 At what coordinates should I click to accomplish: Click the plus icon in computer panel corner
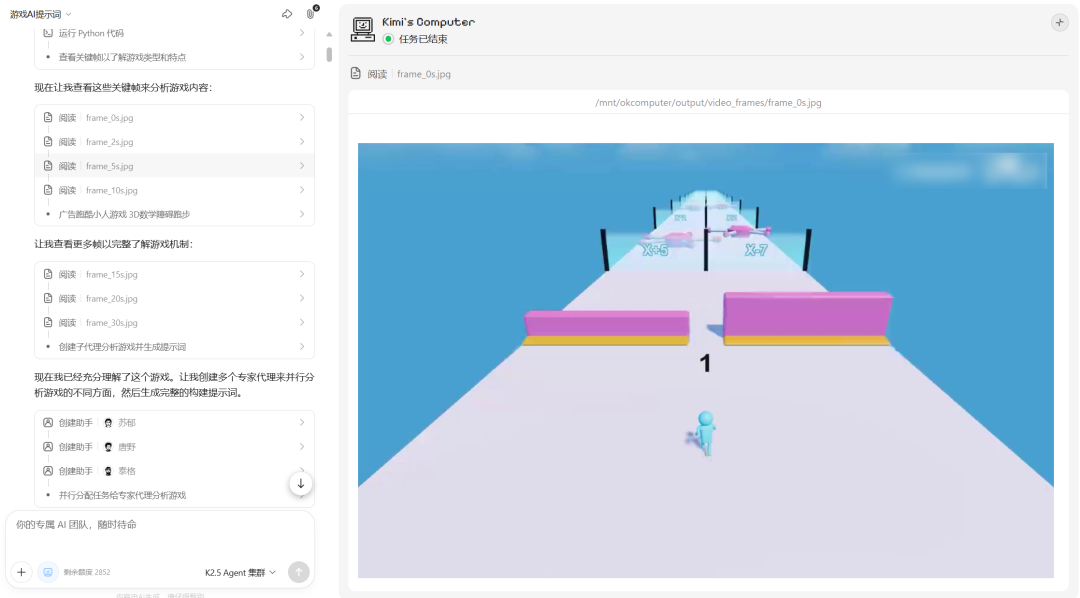click(x=1059, y=23)
